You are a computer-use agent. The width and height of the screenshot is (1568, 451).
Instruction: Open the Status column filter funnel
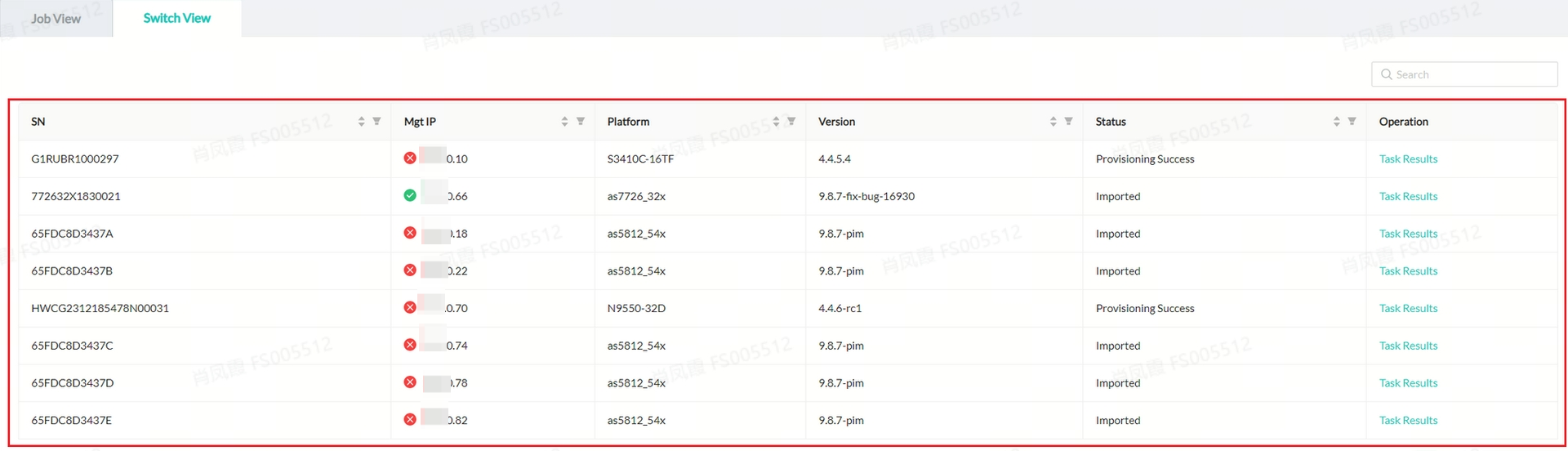[1352, 122]
